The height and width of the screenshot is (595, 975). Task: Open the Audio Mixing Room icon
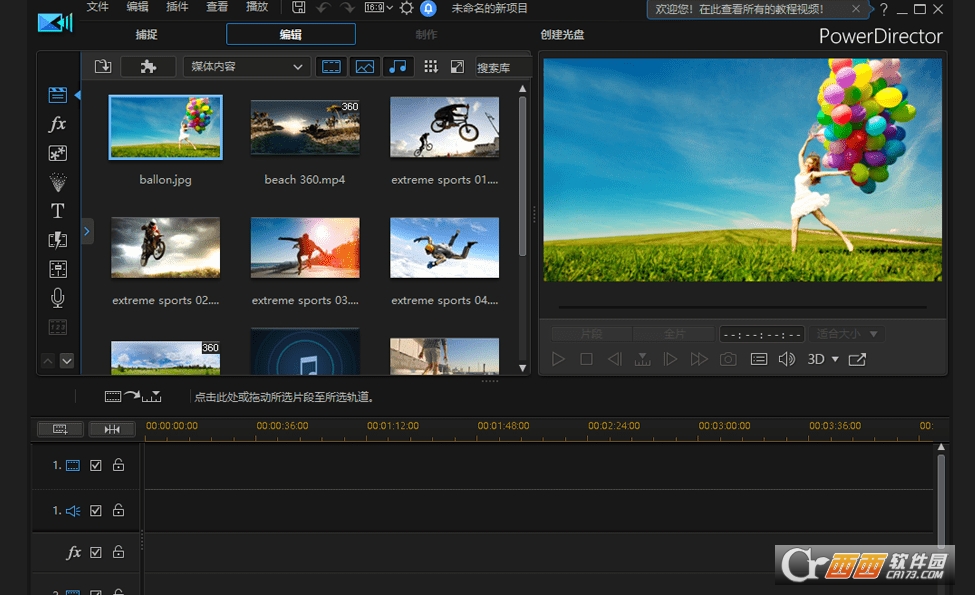coord(57,269)
